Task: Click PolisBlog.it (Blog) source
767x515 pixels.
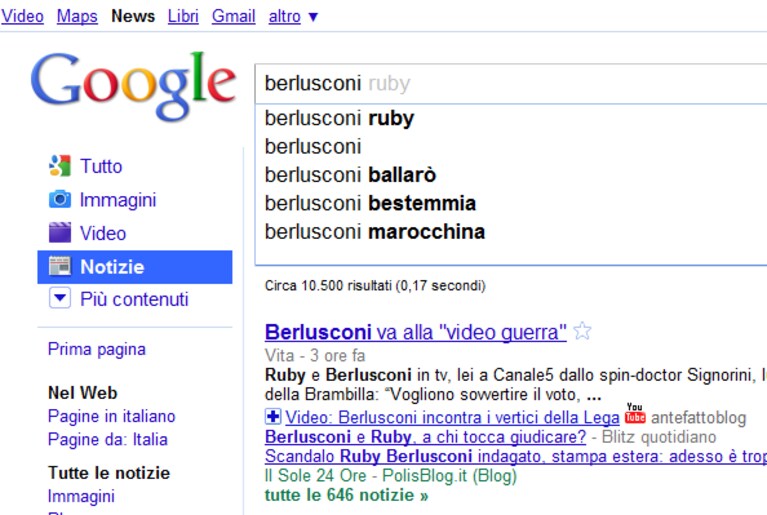Action: 450,475
